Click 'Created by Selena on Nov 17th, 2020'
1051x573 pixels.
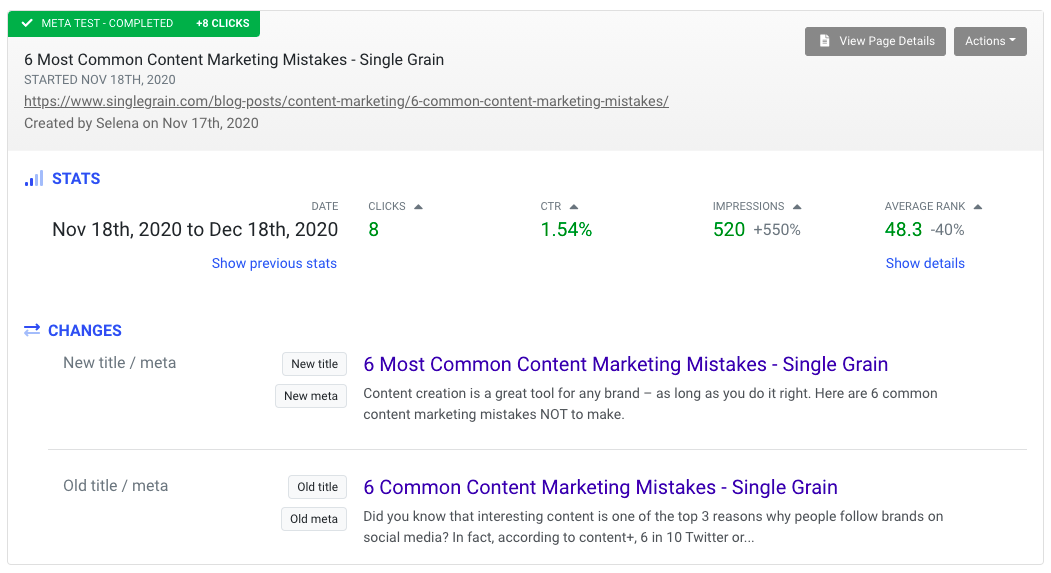tap(141, 123)
